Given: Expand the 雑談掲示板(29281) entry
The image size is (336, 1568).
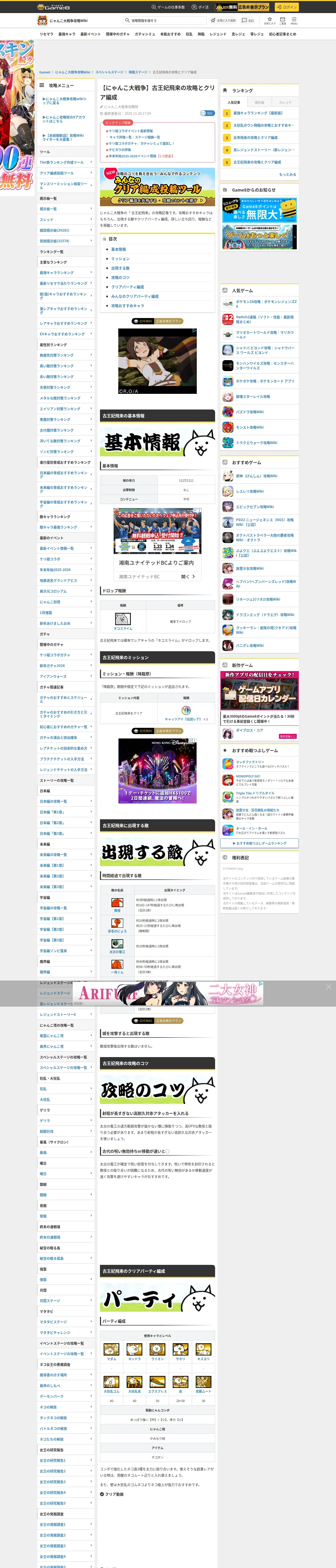Looking at the screenshot, I should [66, 230].
